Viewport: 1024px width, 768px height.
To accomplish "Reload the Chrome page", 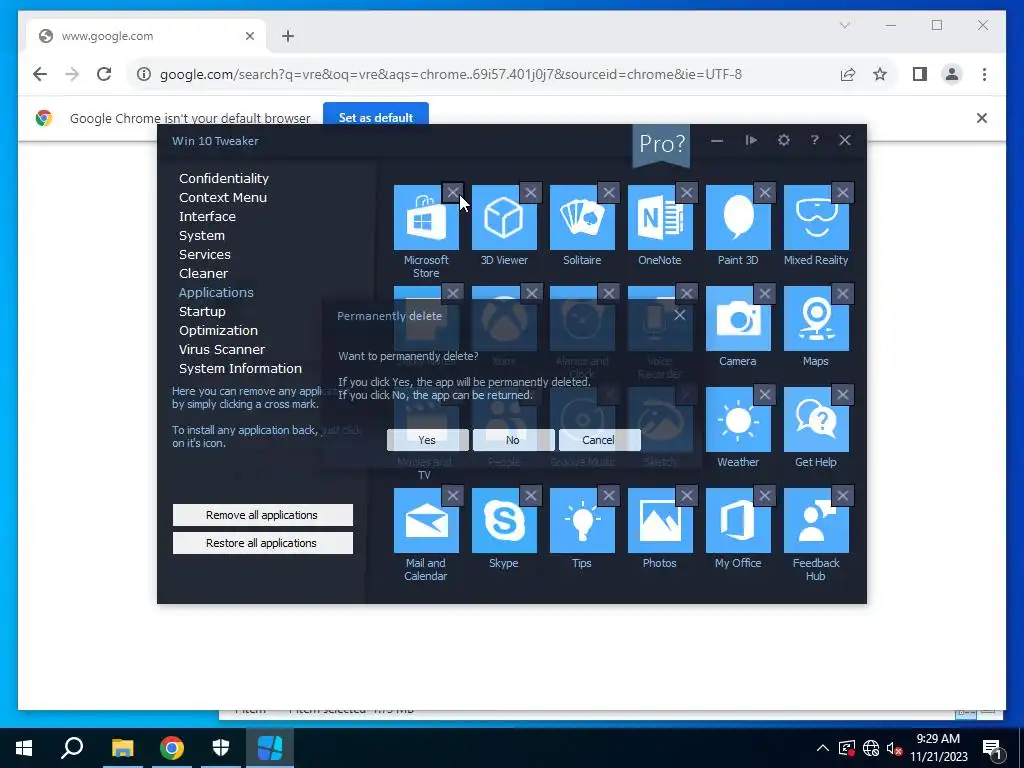I will [104, 74].
